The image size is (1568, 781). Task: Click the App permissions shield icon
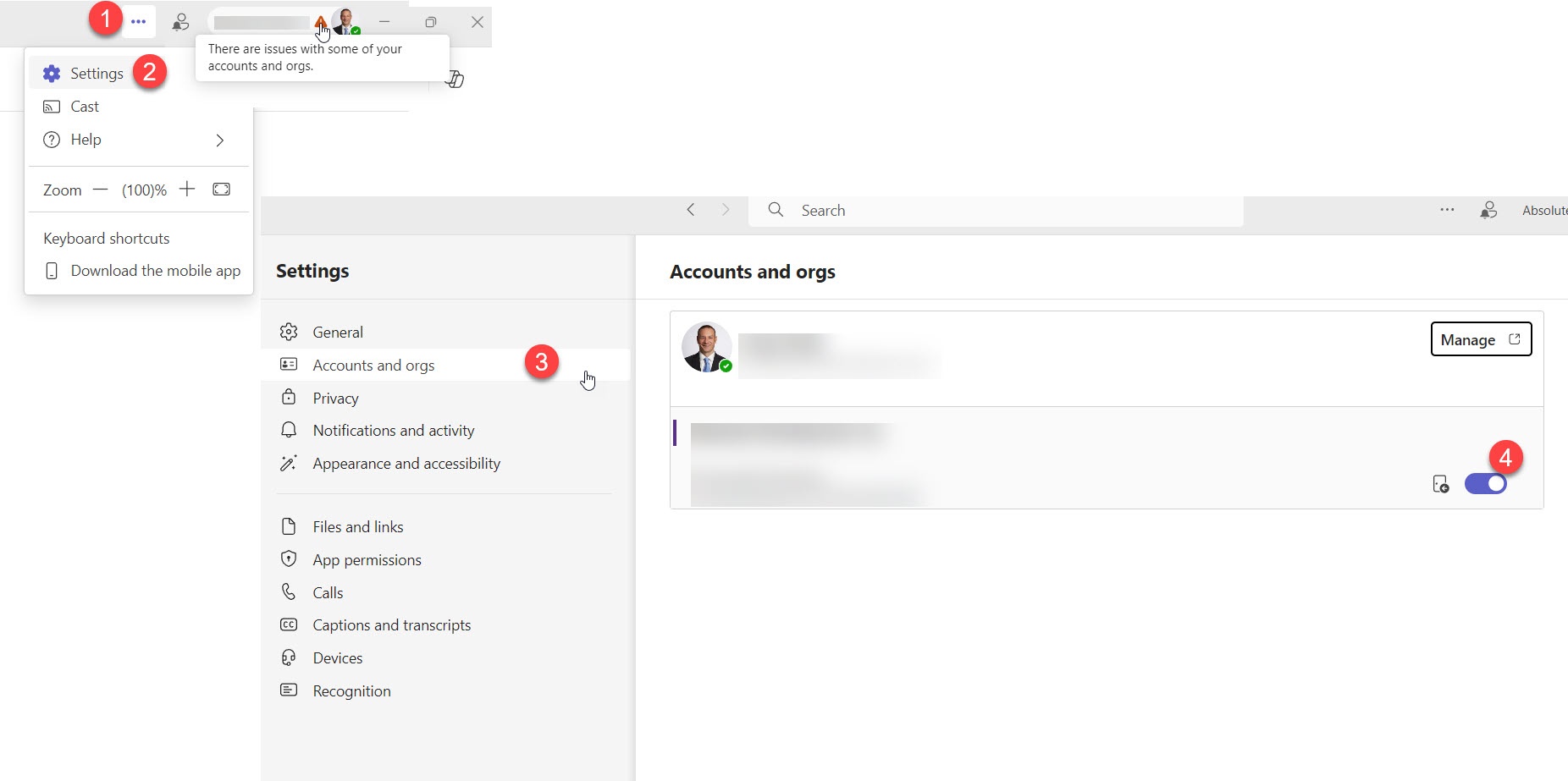[x=290, y=559]
